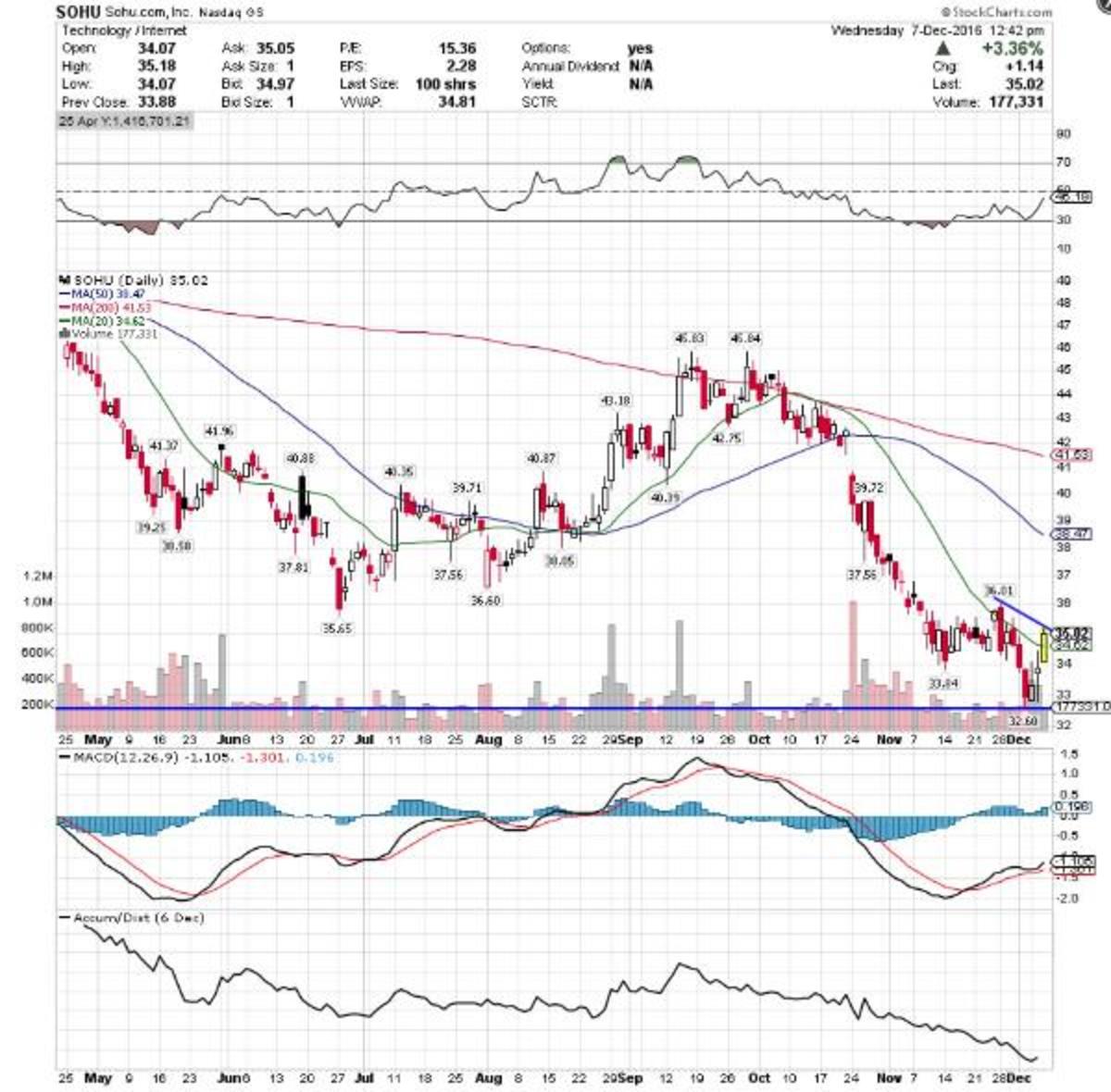Select the 37.81 low label
This screenshot has width=1111, height=1092.
(x=293, y=566)
